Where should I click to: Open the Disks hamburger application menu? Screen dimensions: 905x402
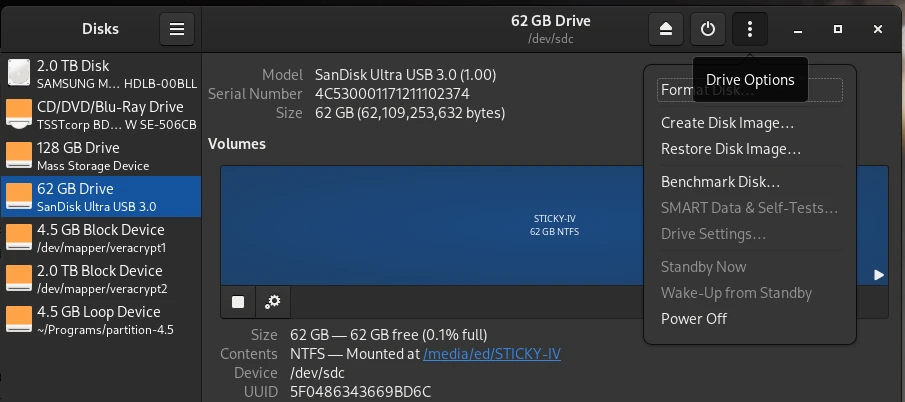pos(177,29)
